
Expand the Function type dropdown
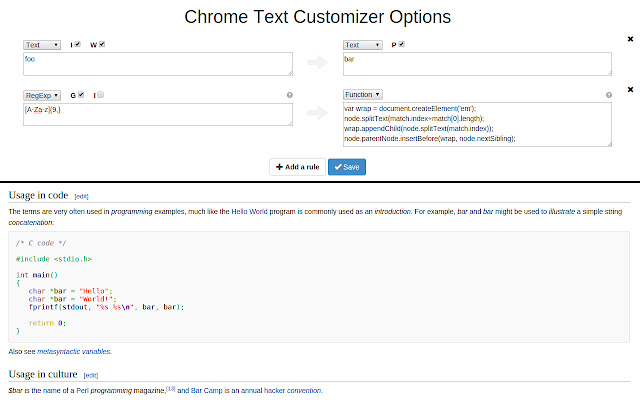tap(364, 95)
